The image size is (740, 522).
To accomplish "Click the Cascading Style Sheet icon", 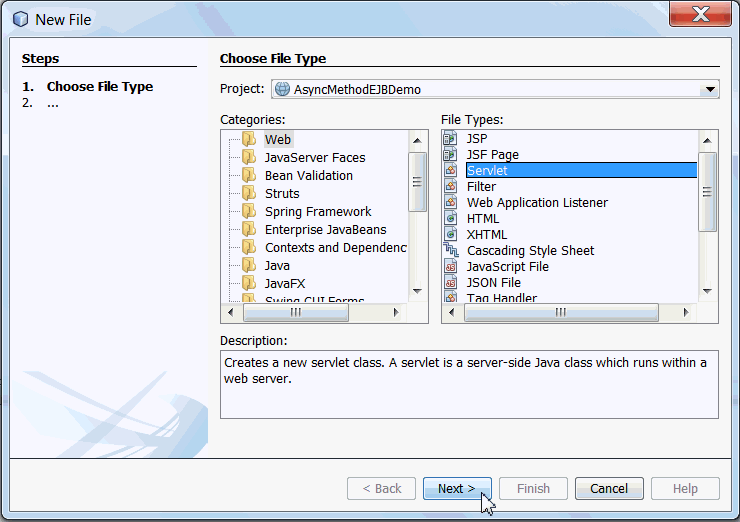I will coord(450,250).
